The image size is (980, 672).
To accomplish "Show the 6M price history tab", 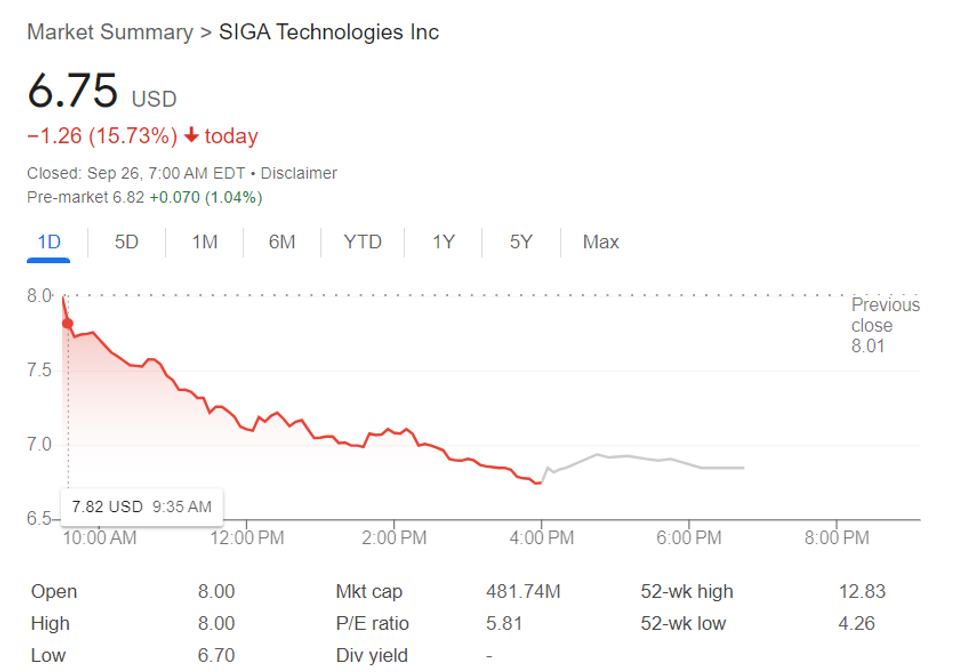I will (282, 242).
